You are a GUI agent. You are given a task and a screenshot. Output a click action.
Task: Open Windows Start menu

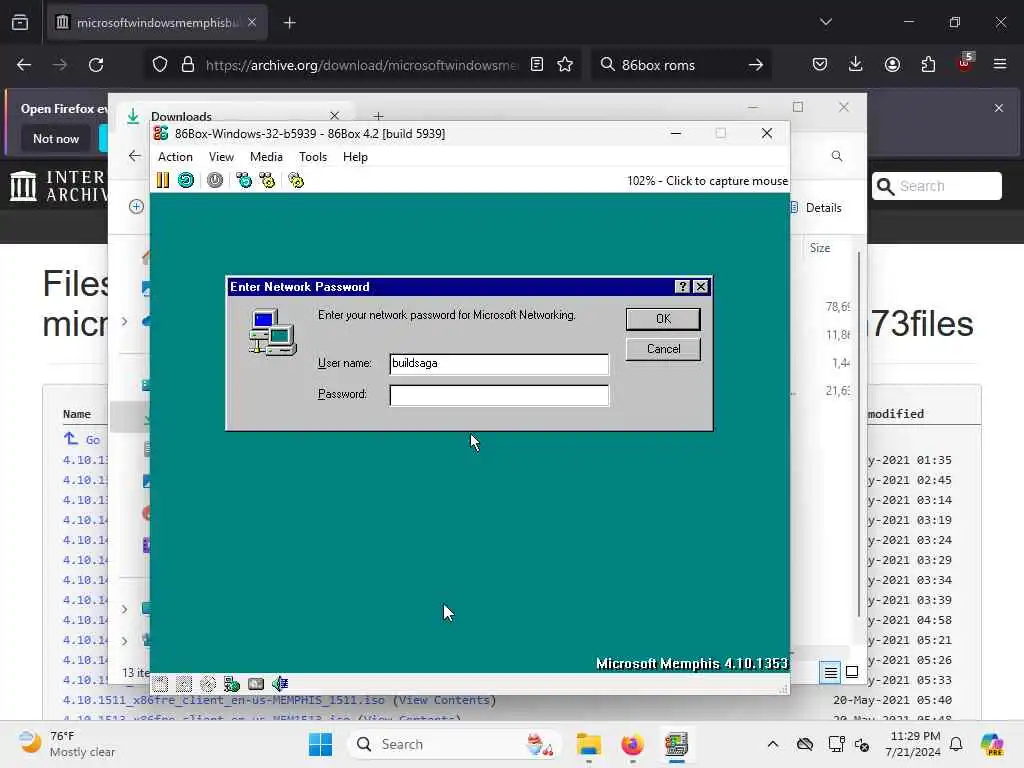point(320,744)
